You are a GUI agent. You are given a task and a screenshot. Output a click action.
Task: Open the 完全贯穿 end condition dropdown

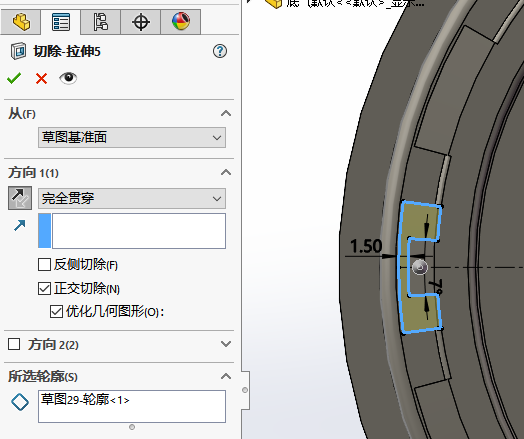[132, 198]
